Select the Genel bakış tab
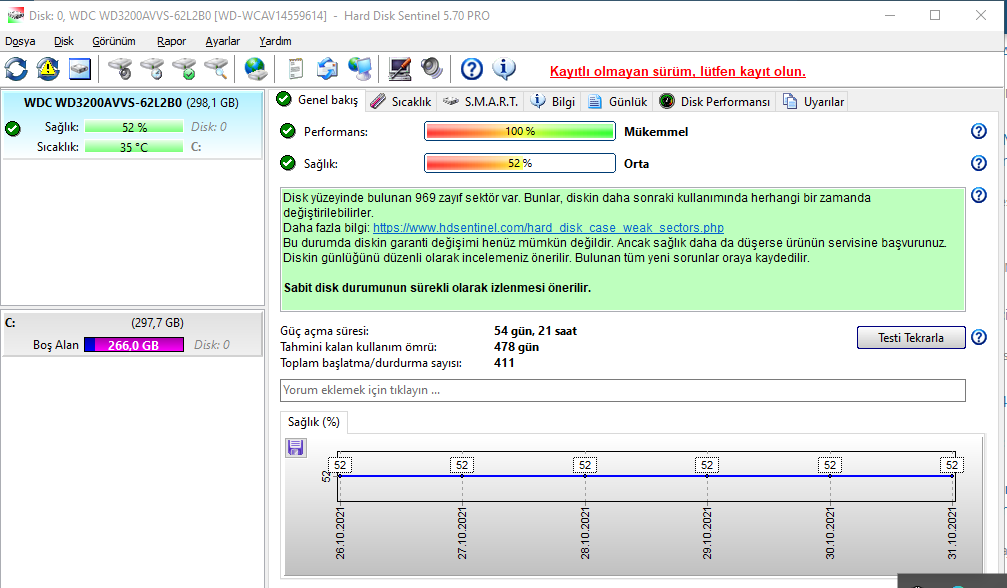1007x588 pixels. pyautogui.click(x=318, y=100)
